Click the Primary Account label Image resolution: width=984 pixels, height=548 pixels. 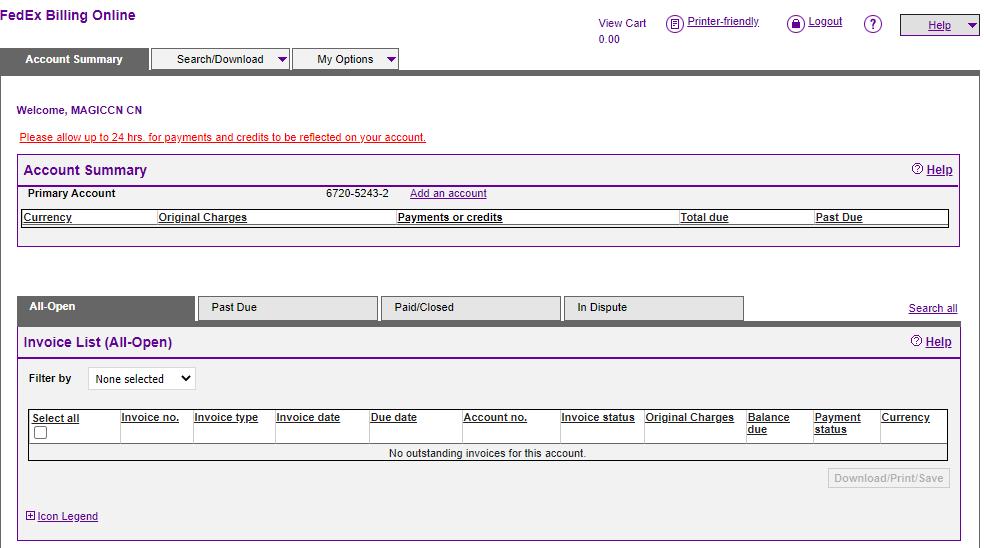pyautogui.click(x=72, y=193)
